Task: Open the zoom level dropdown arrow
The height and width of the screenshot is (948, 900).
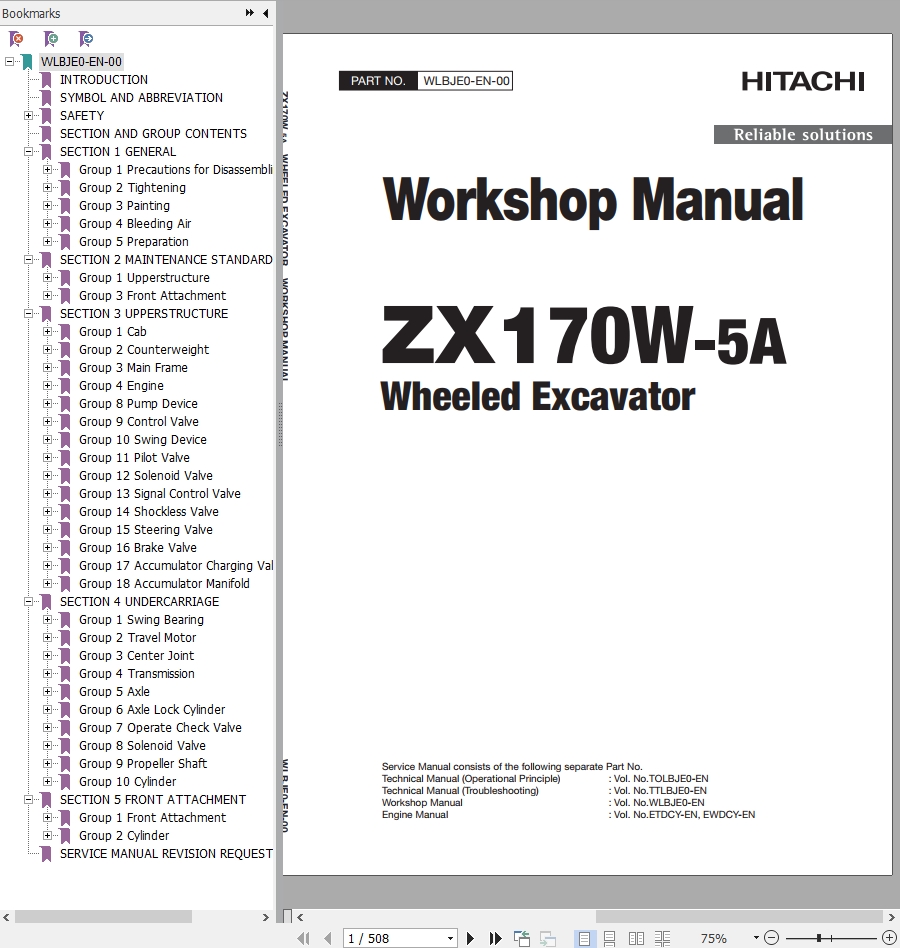Action: 756,938
